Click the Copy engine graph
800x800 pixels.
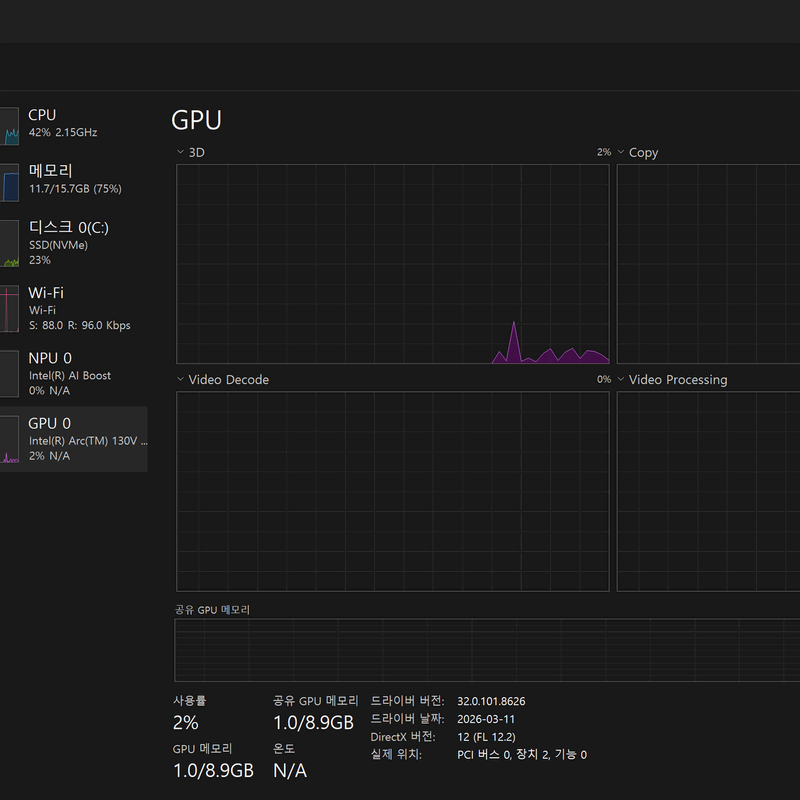point(708,264)
